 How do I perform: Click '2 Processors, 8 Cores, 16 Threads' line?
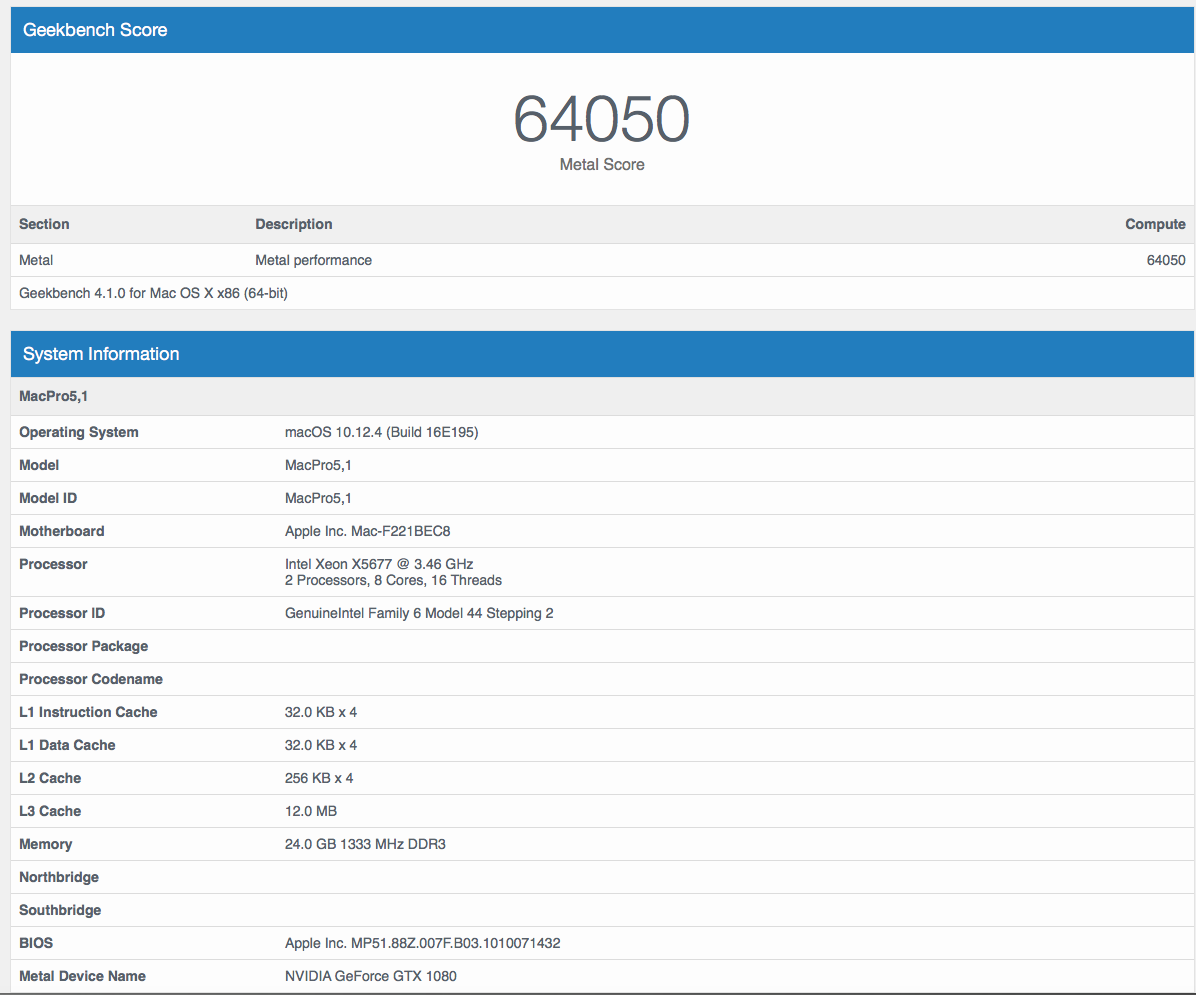(394, 581)
